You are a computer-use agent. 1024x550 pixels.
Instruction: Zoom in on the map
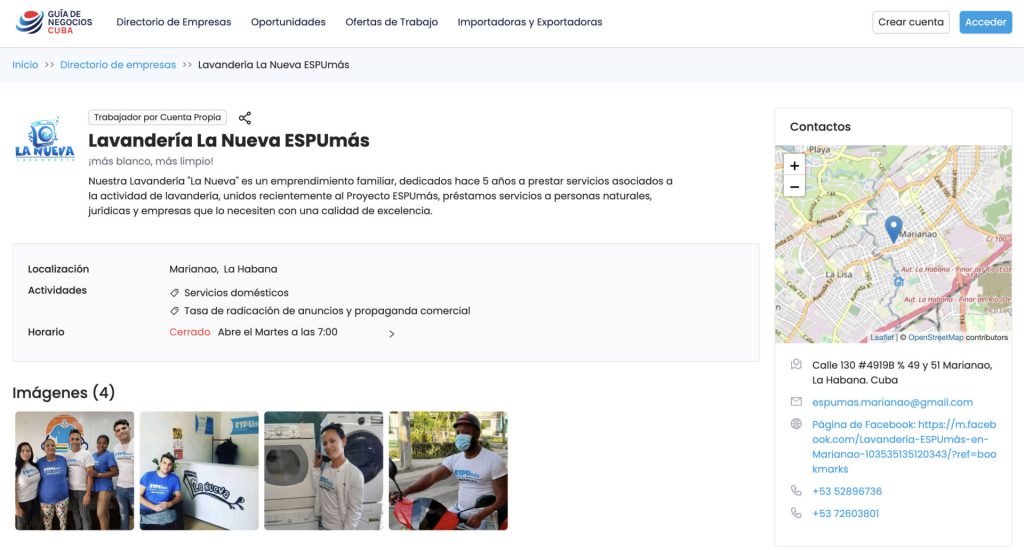(x=794, y=166)
